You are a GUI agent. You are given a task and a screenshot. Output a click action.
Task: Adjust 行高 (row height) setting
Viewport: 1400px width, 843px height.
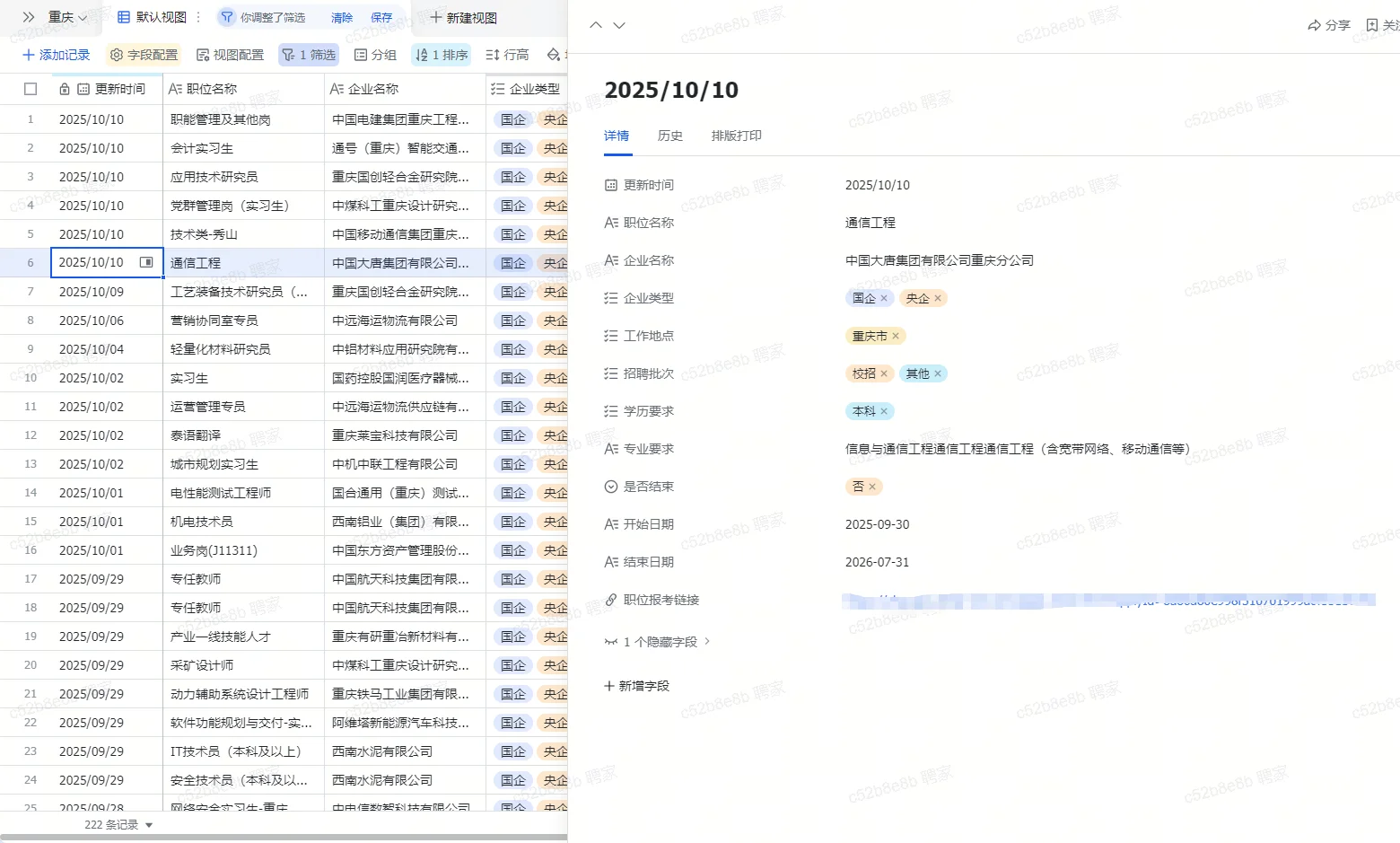click(506, 54)
